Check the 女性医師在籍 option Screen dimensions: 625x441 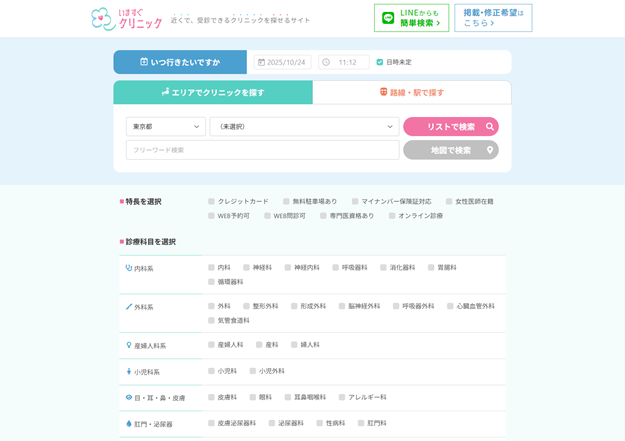(x=449, y=201)
